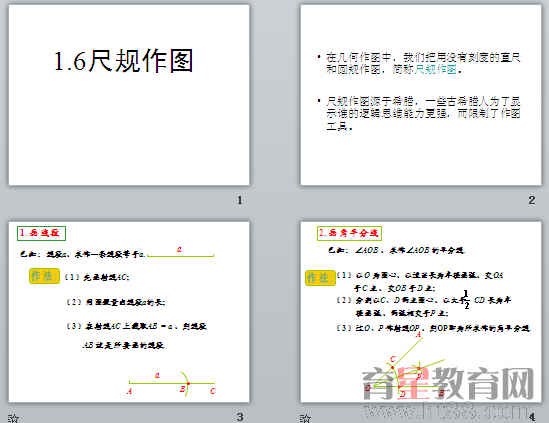The width and height of the screenshot is (549, 423).
Task: Click the slide number 2 label
Action: pyautogui.click(x=532, y=200)
